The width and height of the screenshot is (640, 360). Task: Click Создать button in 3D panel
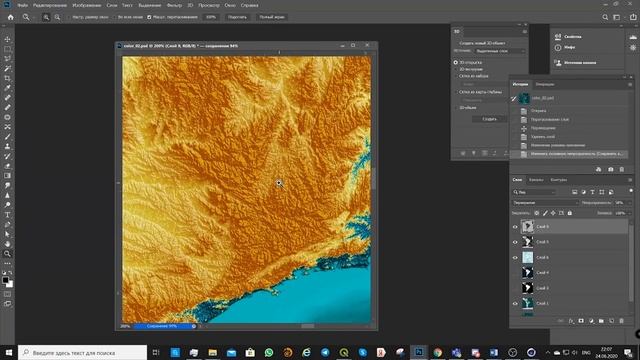point(489,119)
